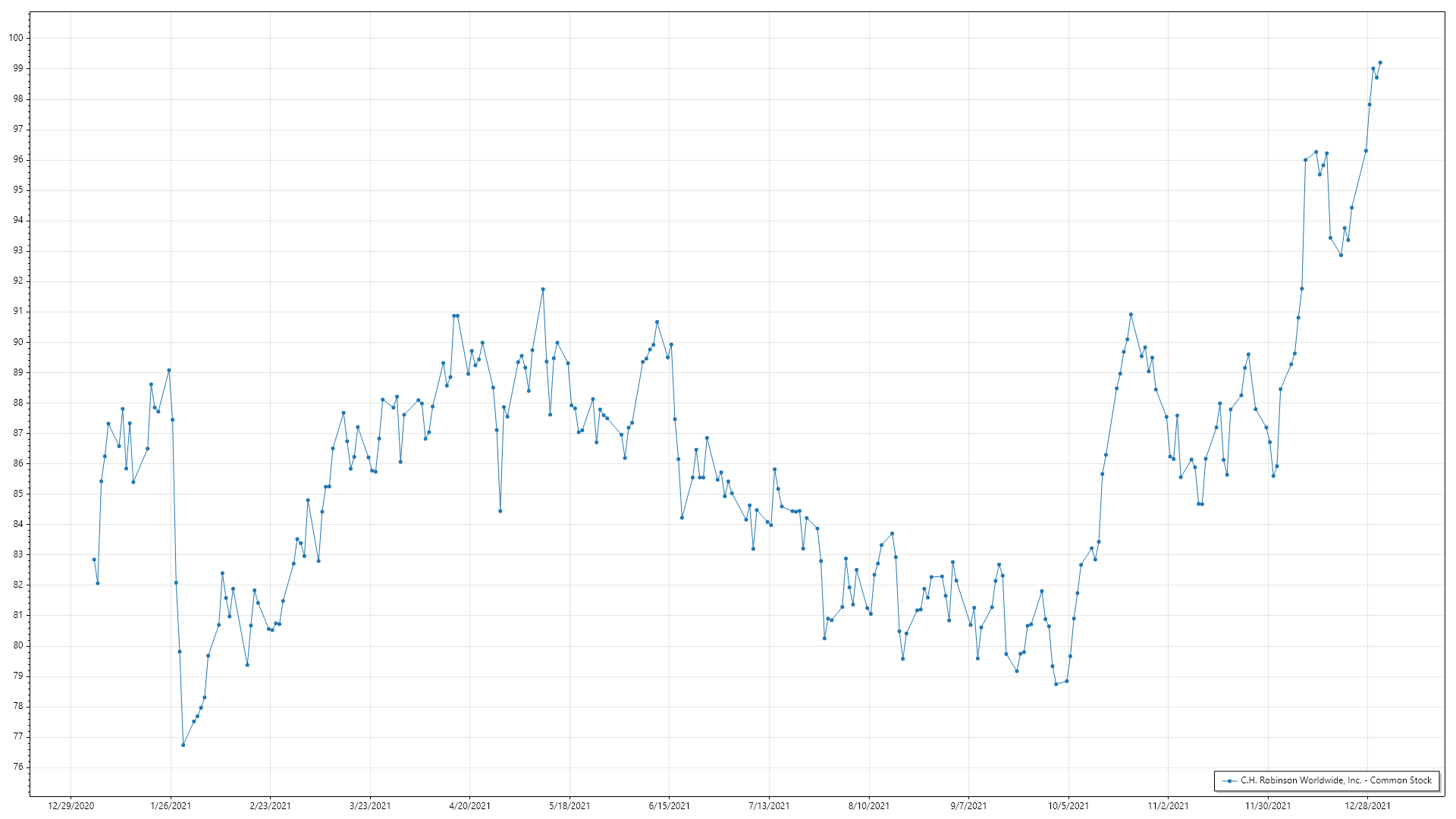Click the 1/26/2021 x-axis date label
1456x819 pixels.
click(x=171, y=806)
